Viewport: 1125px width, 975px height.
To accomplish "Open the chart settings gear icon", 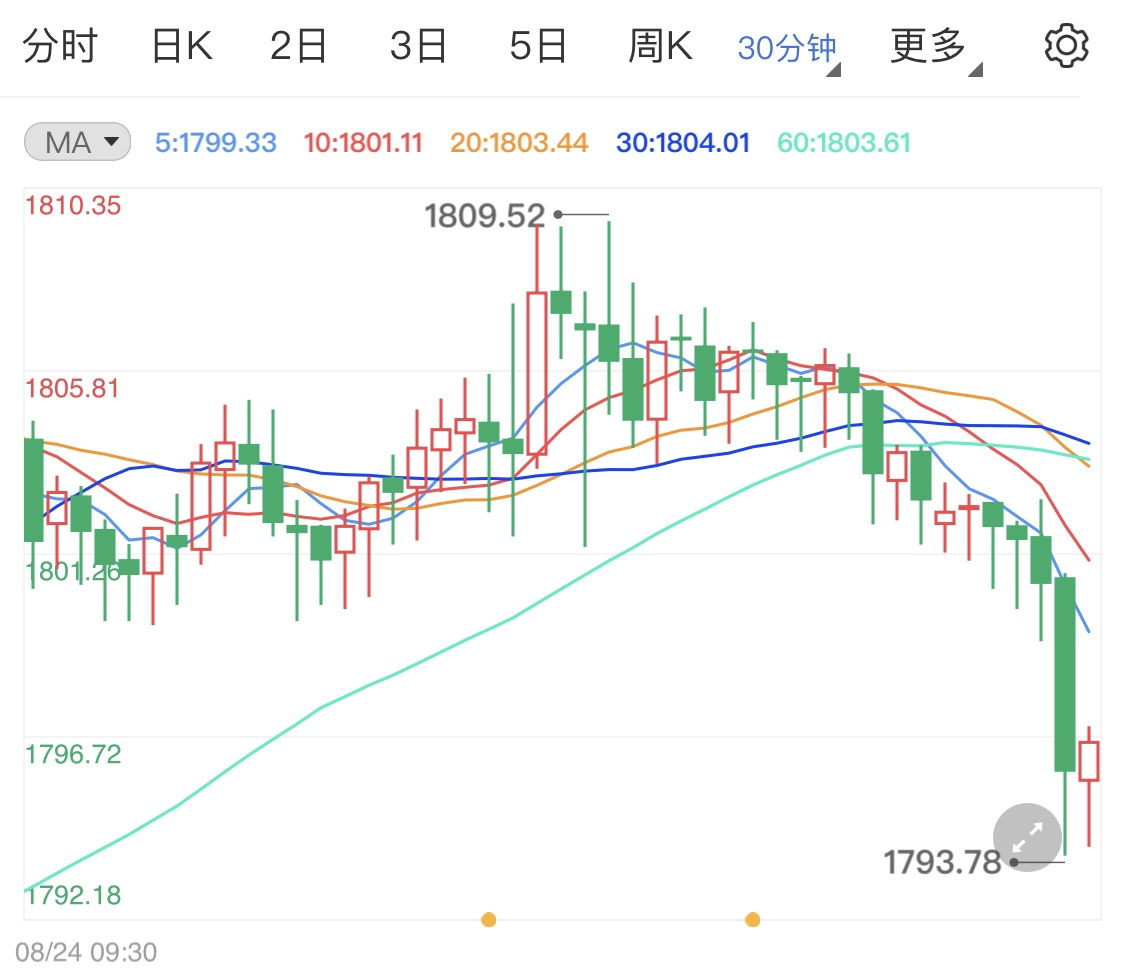I will pyautogui.click(x=1066, y=44).
